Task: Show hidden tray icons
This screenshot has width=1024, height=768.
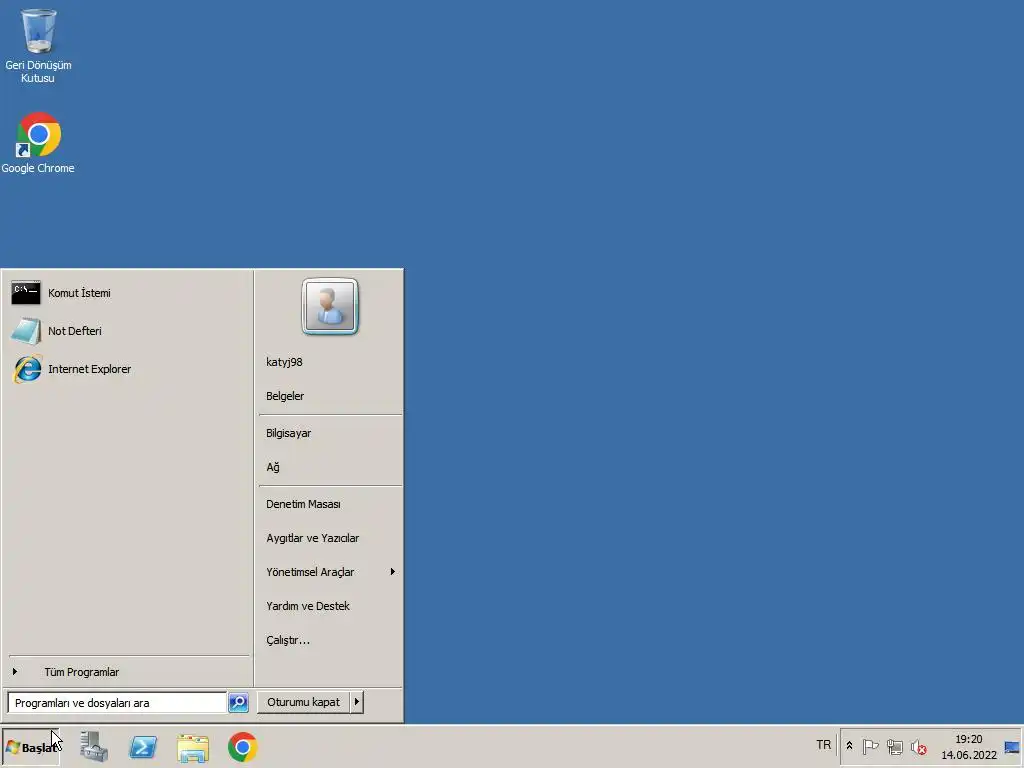Action: tap(849, 746)
